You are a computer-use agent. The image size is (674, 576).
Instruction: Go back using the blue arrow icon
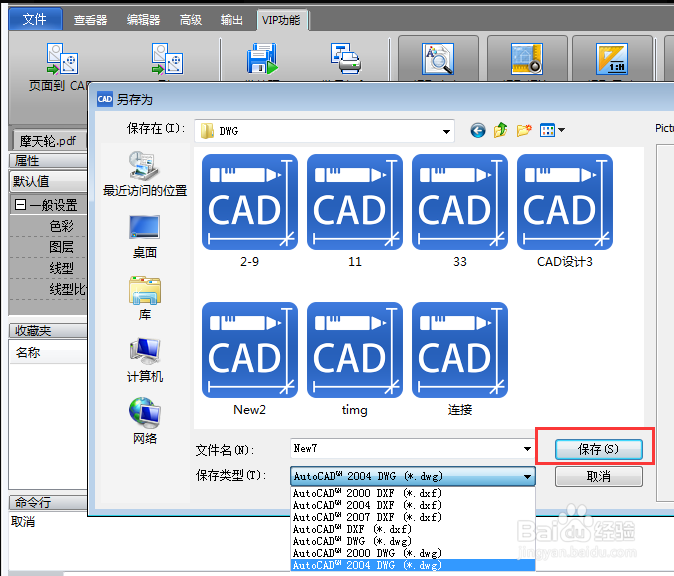478,130
